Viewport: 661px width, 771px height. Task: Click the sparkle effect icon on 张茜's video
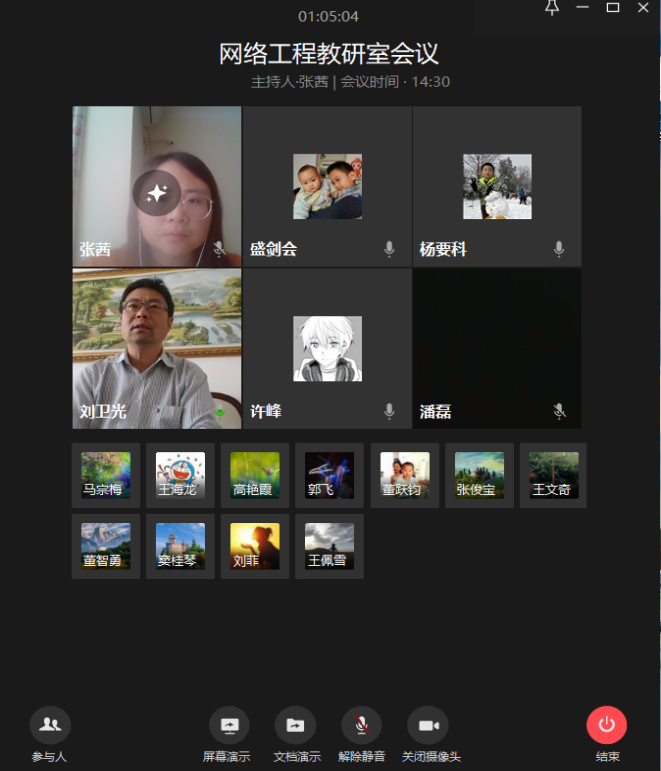(157, 194)
